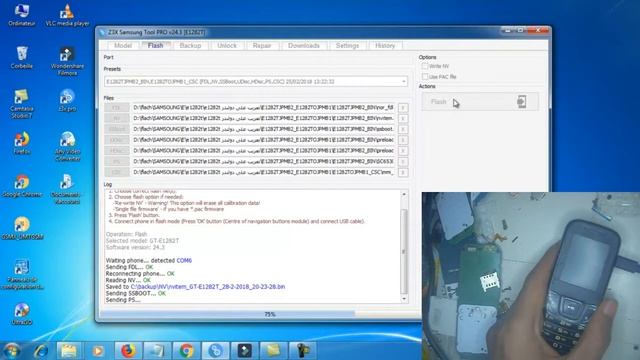Screen dimensions: 640x360
Task: Switch to Firefox in the taskbar
Action: point(128,351)
